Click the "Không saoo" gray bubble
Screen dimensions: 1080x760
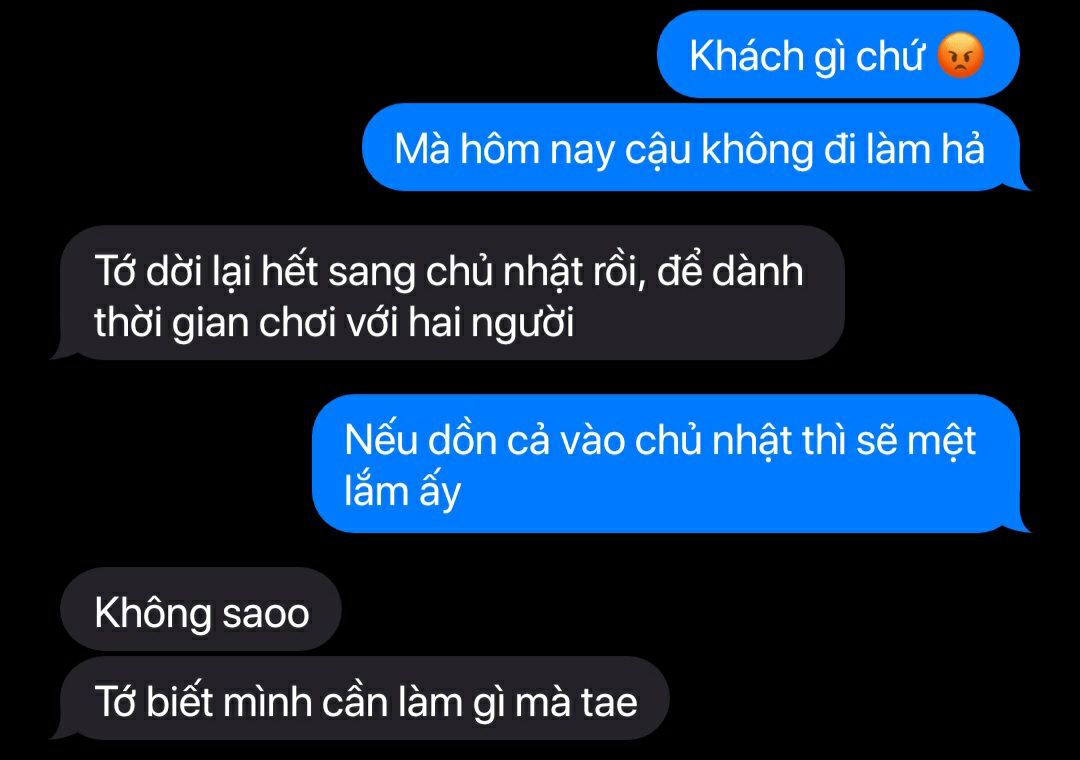pos(201,610)
